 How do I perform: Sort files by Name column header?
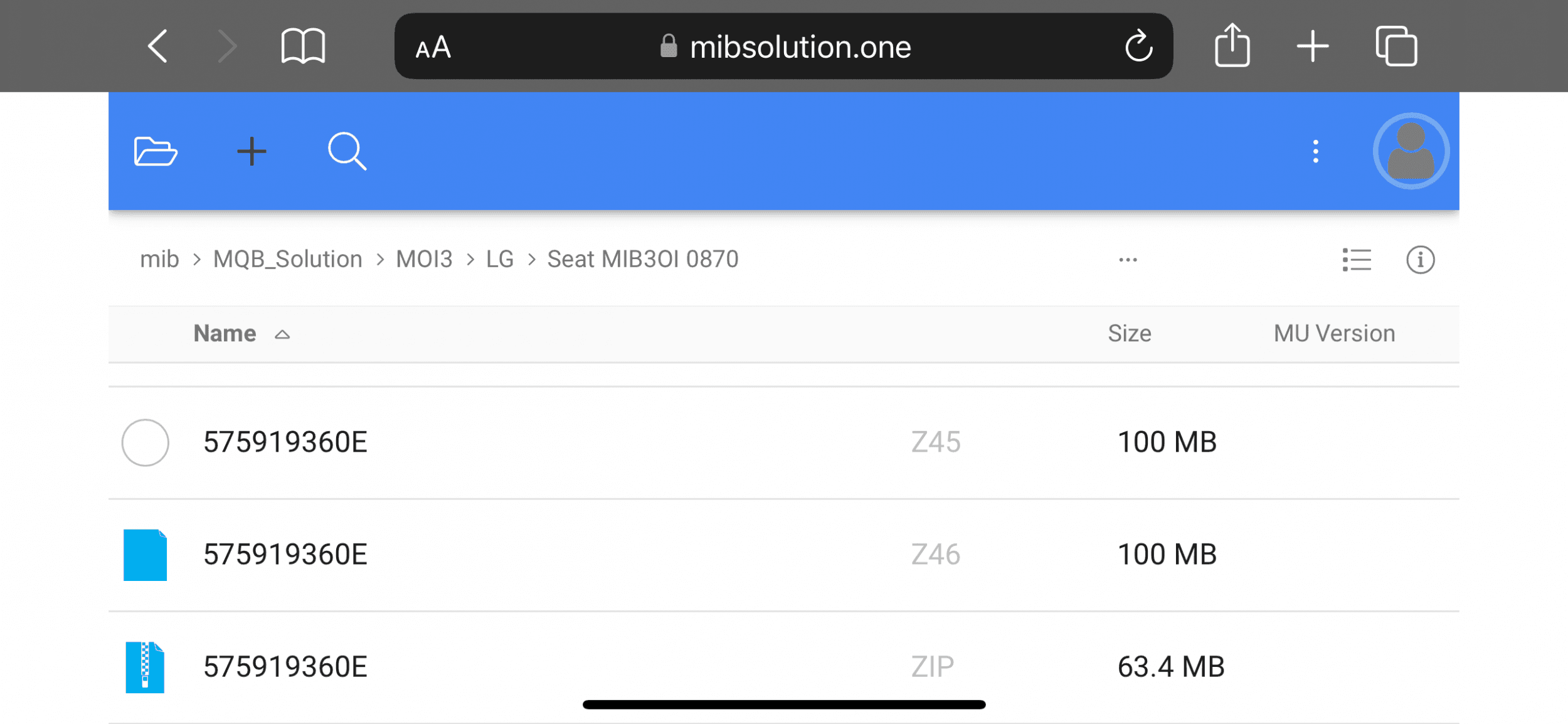[x=225, y=333]
